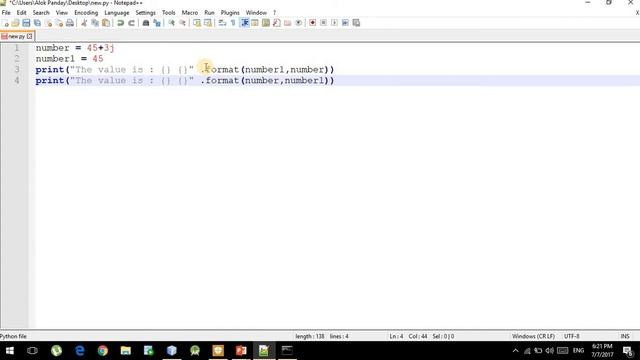Open the Encoding menu
The width and height of the screenshot is (640, 360).
86,13
